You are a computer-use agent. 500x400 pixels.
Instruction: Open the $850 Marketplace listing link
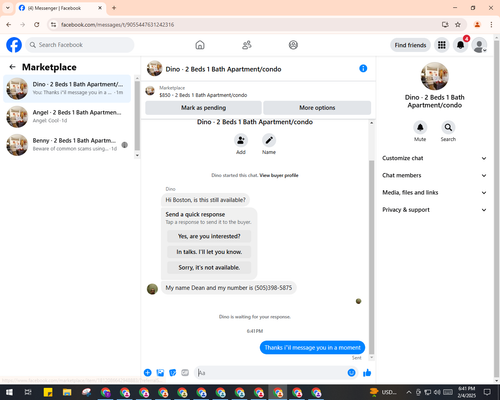pyautogui.click(x=203, y=95)
